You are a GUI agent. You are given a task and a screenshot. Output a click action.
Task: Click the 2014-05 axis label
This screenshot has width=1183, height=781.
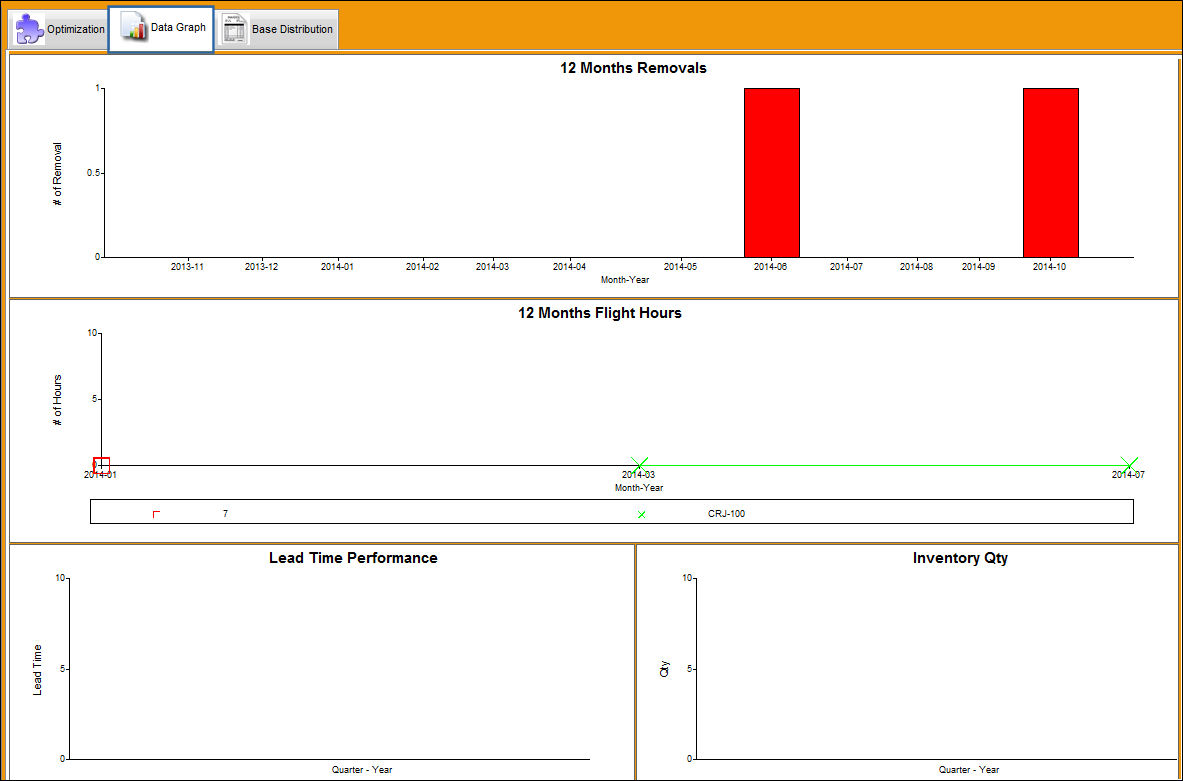(x=680, y=266)
